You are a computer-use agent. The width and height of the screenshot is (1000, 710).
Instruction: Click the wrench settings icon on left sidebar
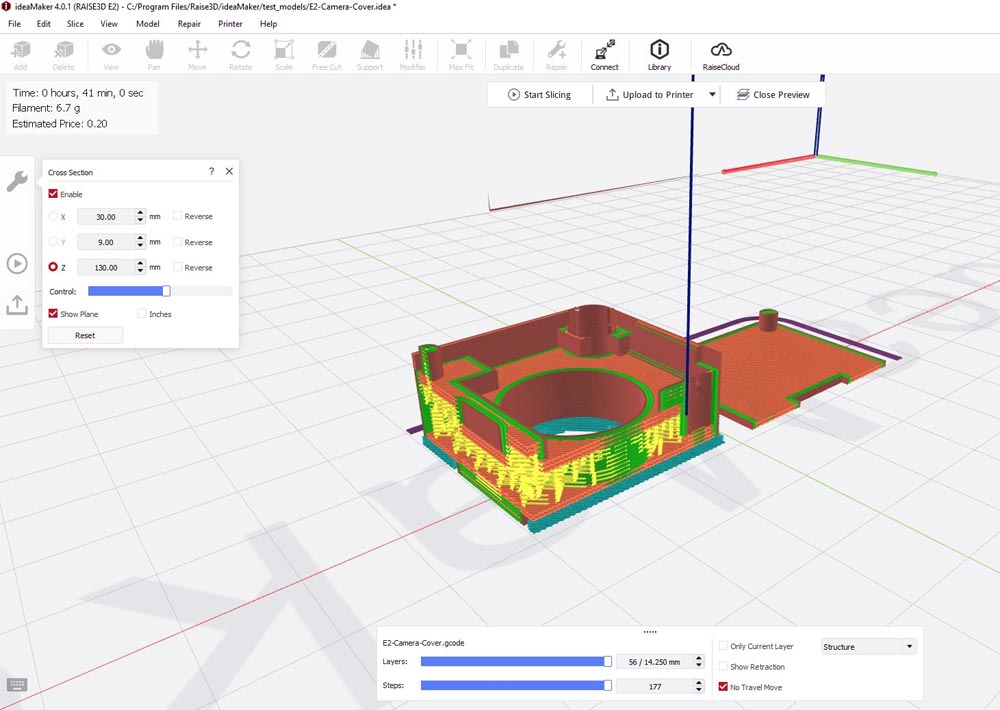[17, 181]
